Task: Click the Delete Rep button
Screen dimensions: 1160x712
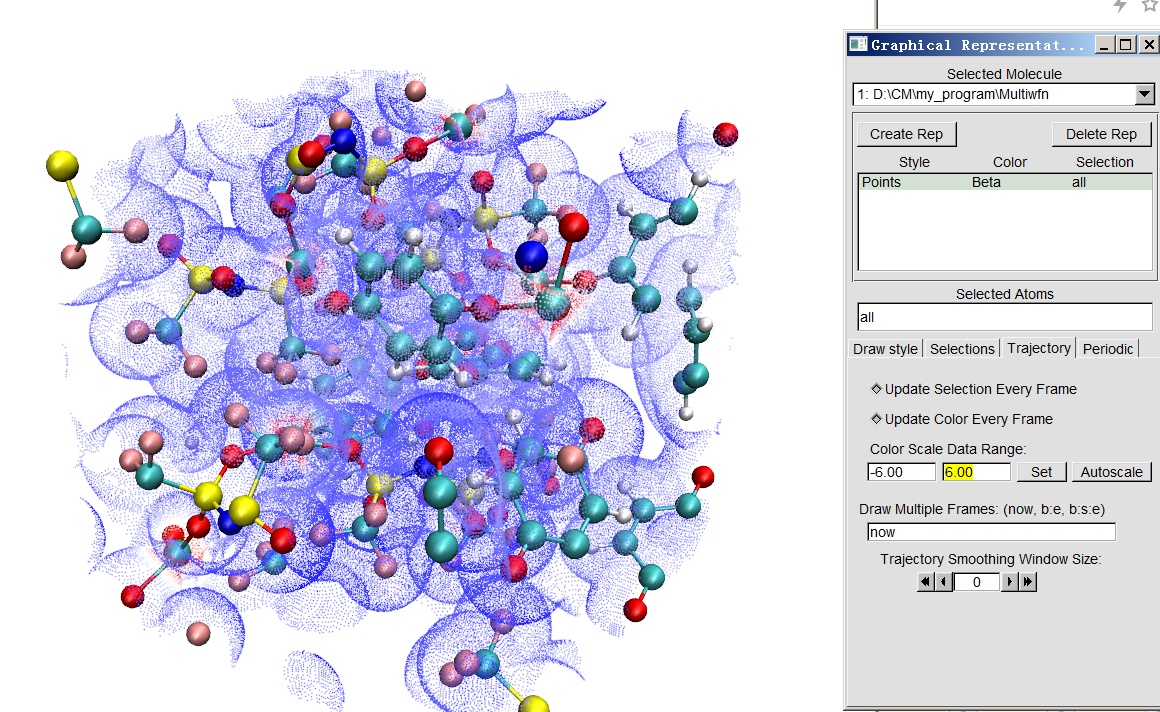Action: click(x=1101, y=134)
